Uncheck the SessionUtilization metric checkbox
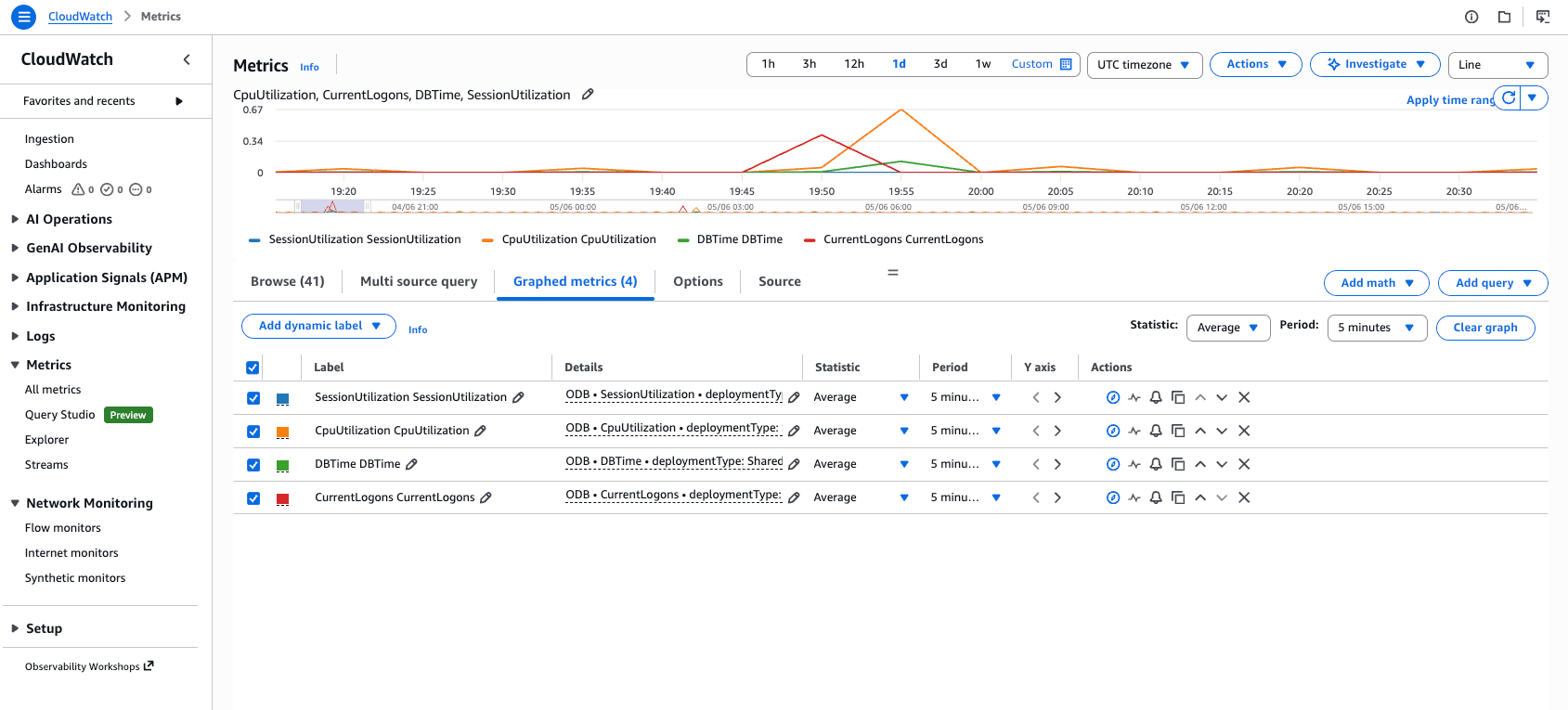 [x=253, y=397]
